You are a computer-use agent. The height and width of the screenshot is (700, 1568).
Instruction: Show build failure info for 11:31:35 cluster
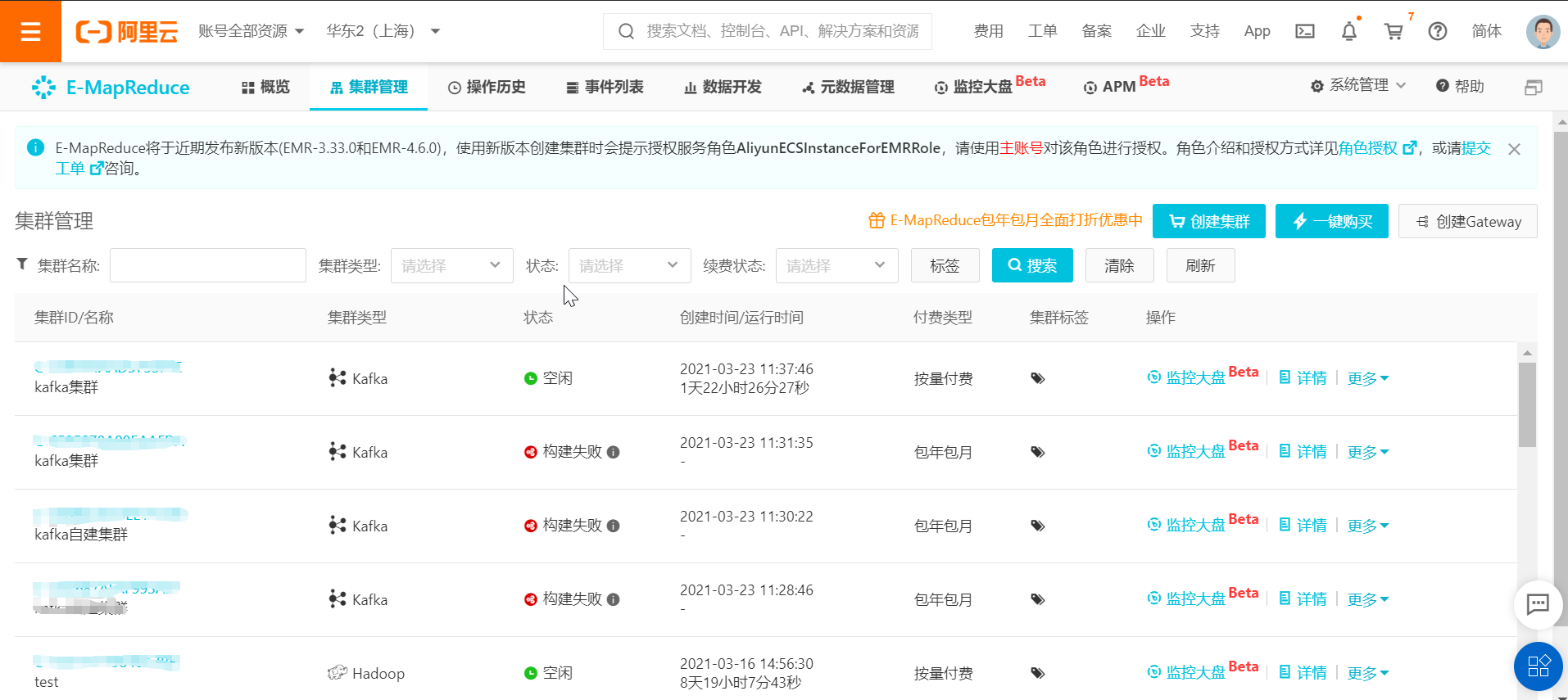614,452
